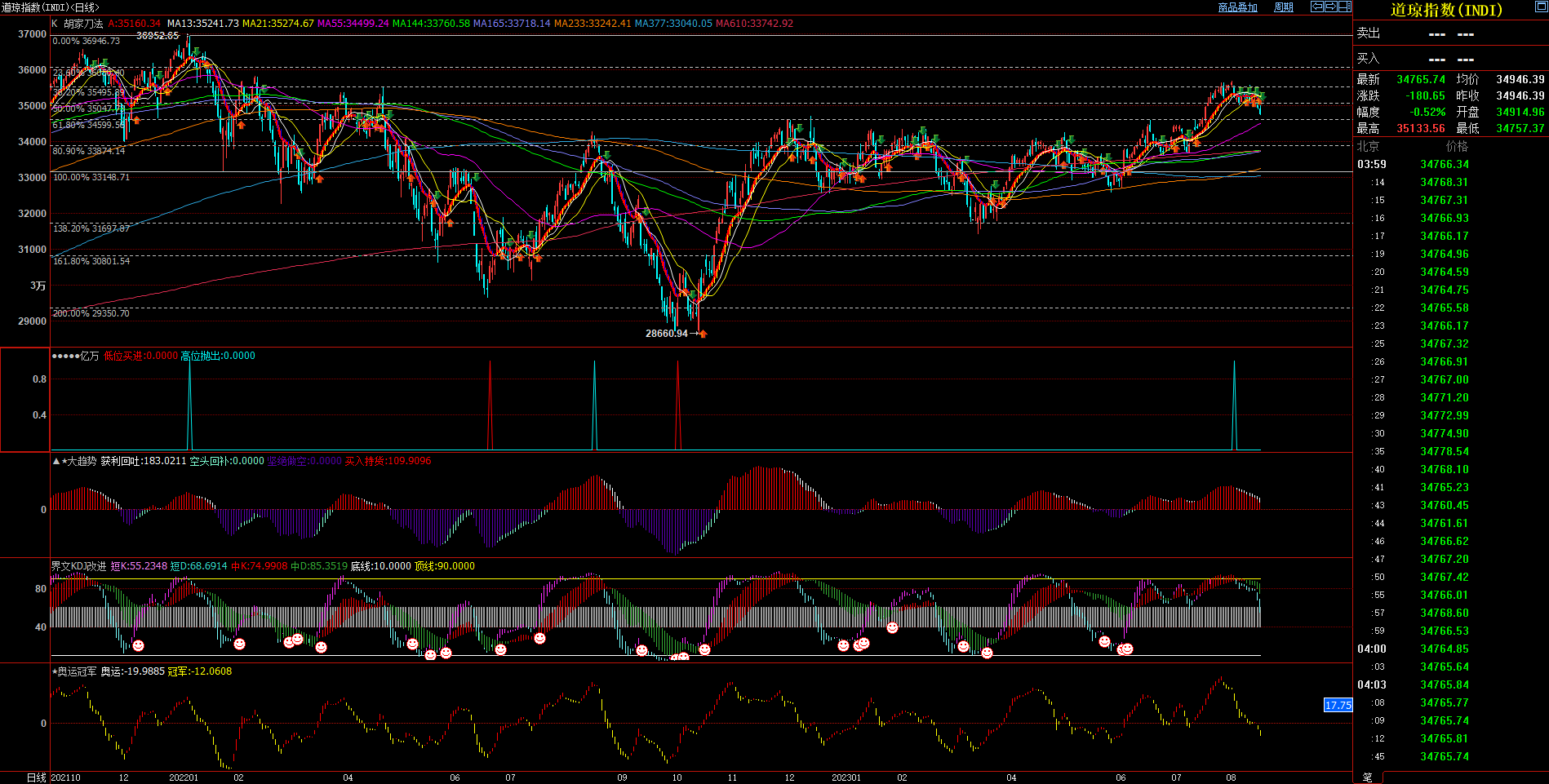This screenshot has height=784, width=1549.
Task: Click the leftmost smiley face KD signal
Action: [x=139, y=645]
